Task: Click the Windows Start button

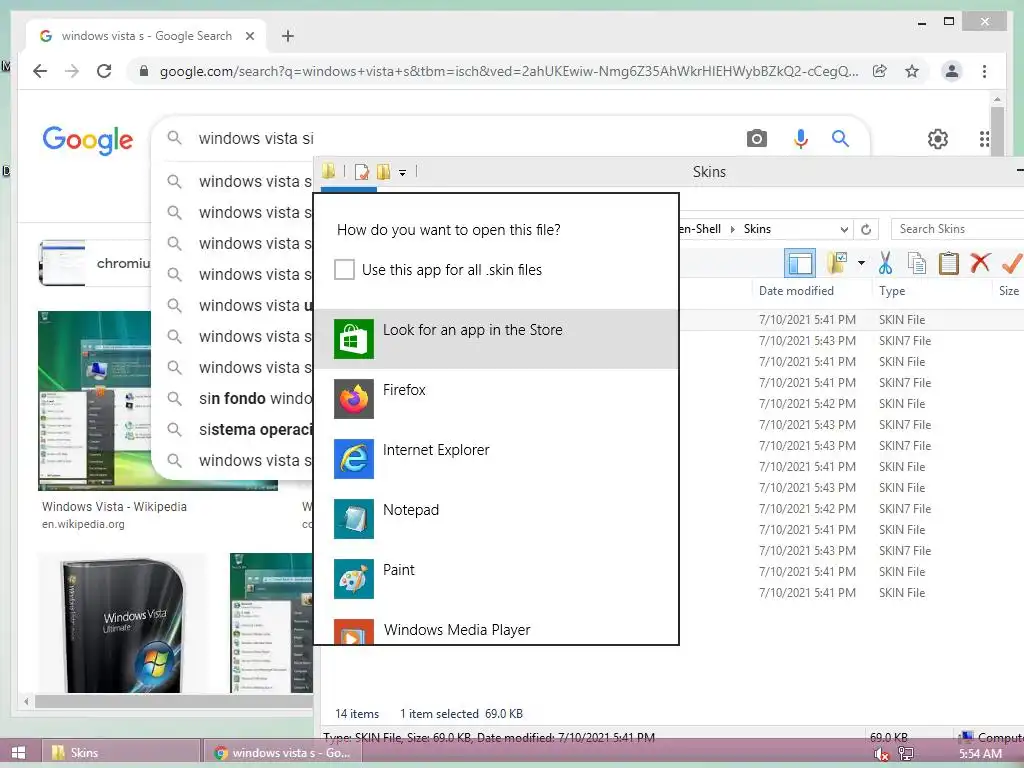Action: click(18, 752)
